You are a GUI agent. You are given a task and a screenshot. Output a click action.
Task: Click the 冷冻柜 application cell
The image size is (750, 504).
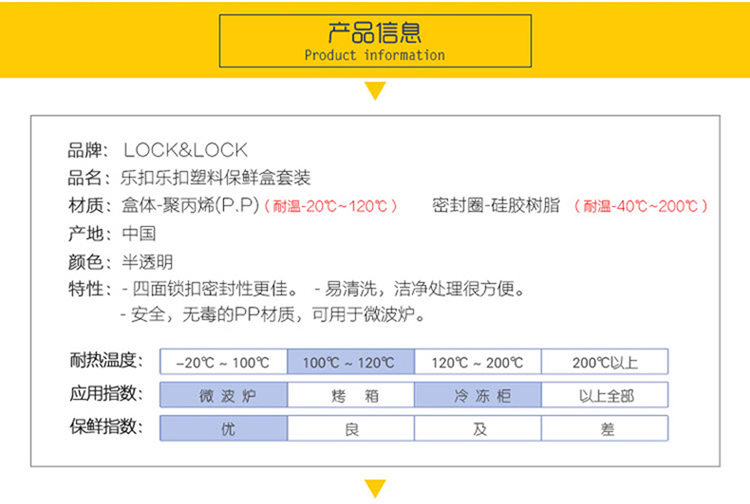click(x=477, y=395)
